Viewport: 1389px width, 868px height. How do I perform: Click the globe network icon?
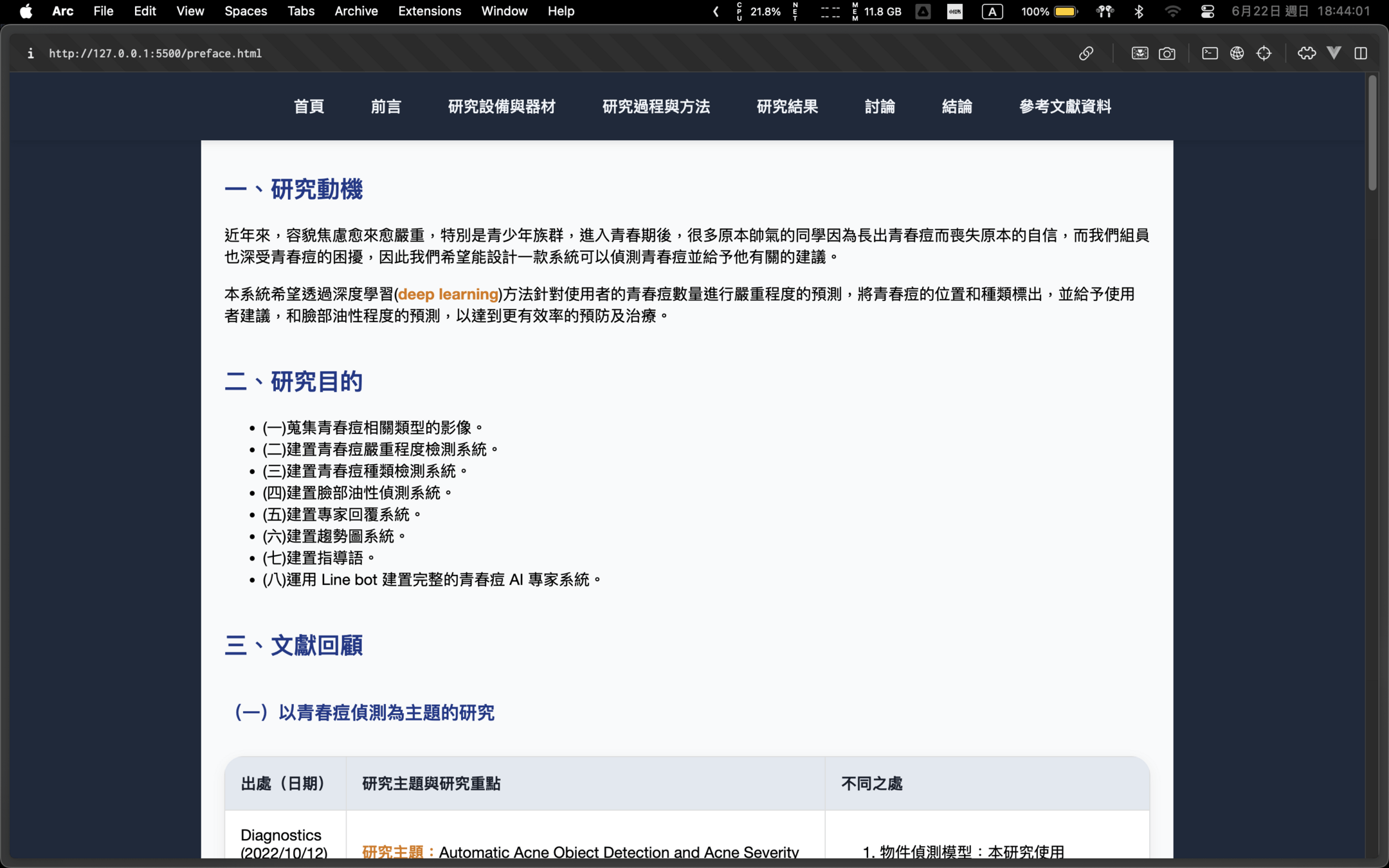pos(1237,53)
